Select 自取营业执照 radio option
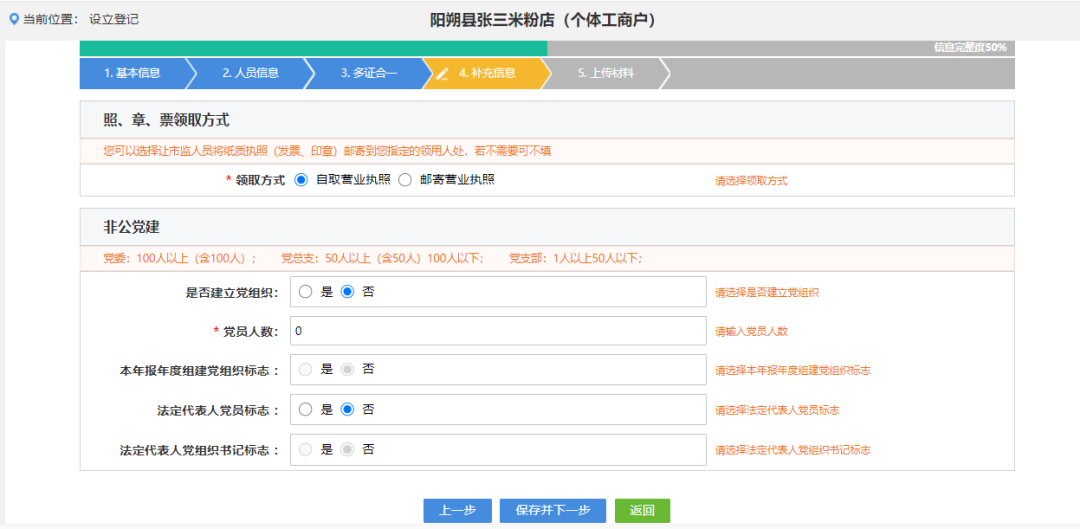The height and width of the screenshot is (529, 1080). [x=301, y=180]
